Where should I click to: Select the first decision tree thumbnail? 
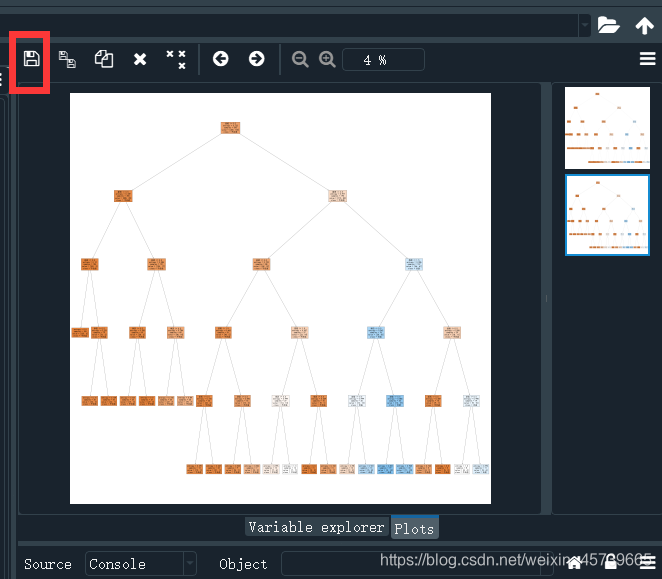point(607,128)
